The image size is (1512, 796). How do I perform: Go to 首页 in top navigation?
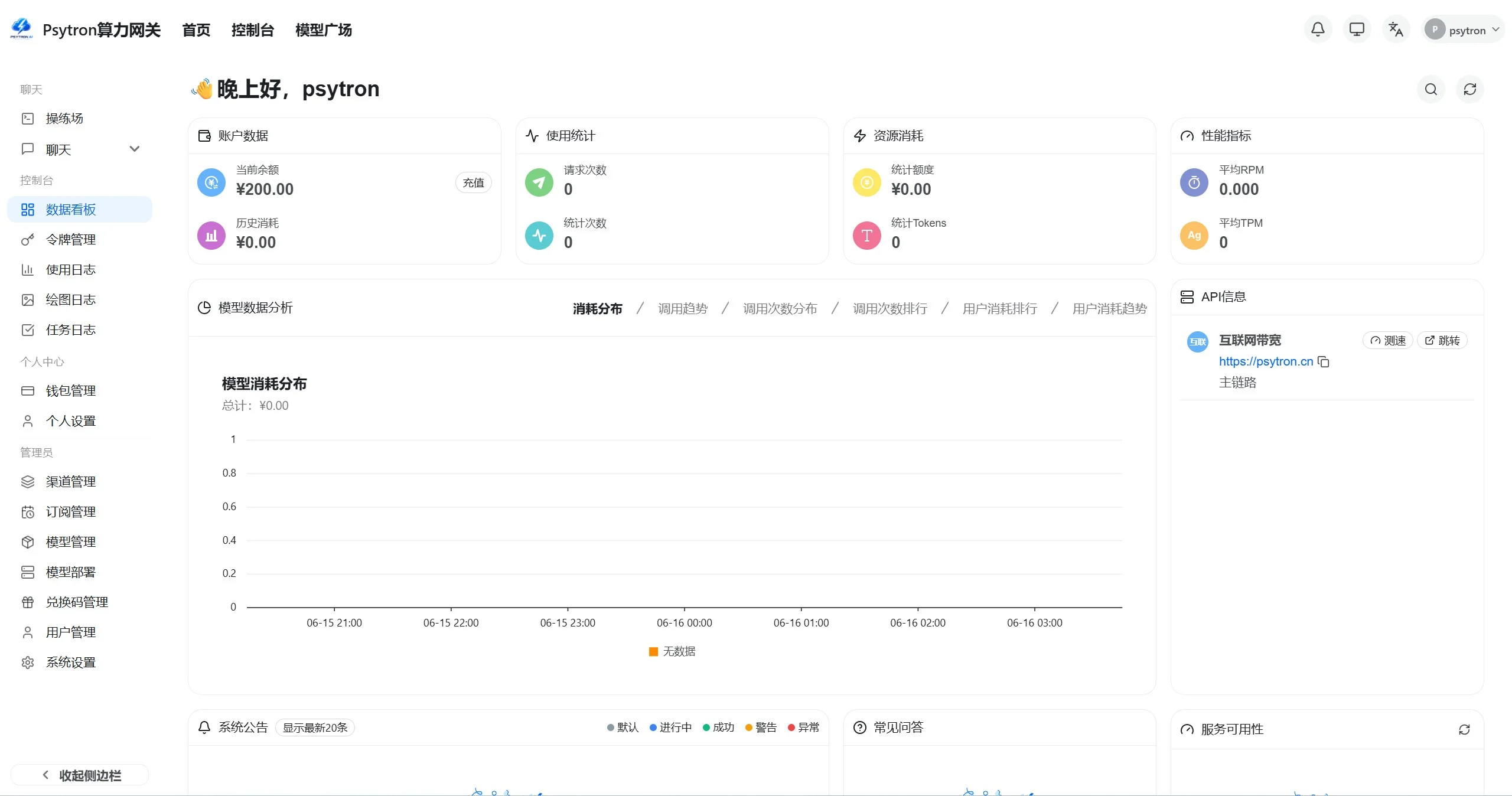click(x=196, y=30)
